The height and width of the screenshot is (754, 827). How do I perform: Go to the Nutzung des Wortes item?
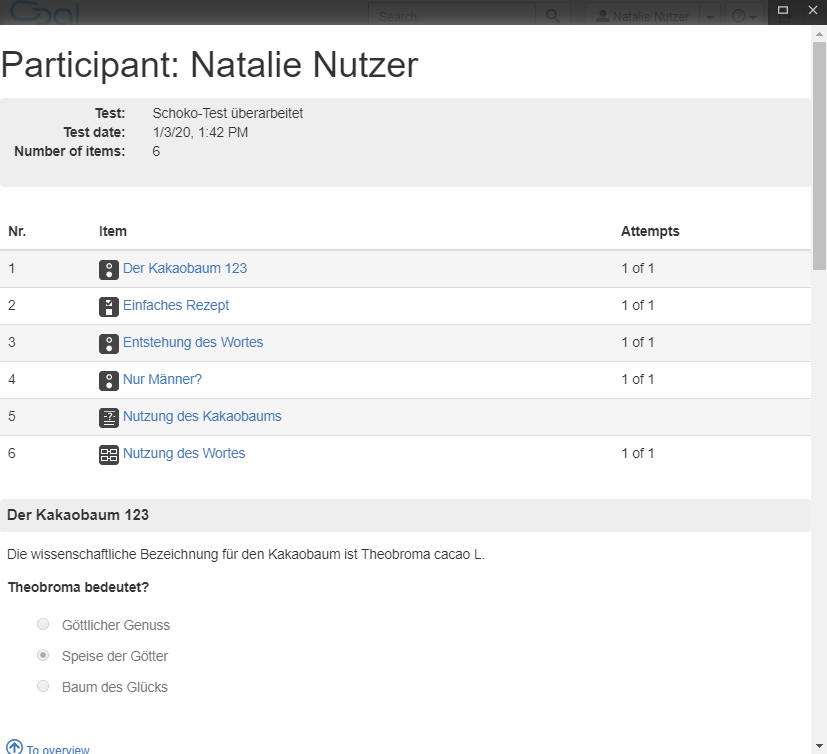click(x=184, y=454)
